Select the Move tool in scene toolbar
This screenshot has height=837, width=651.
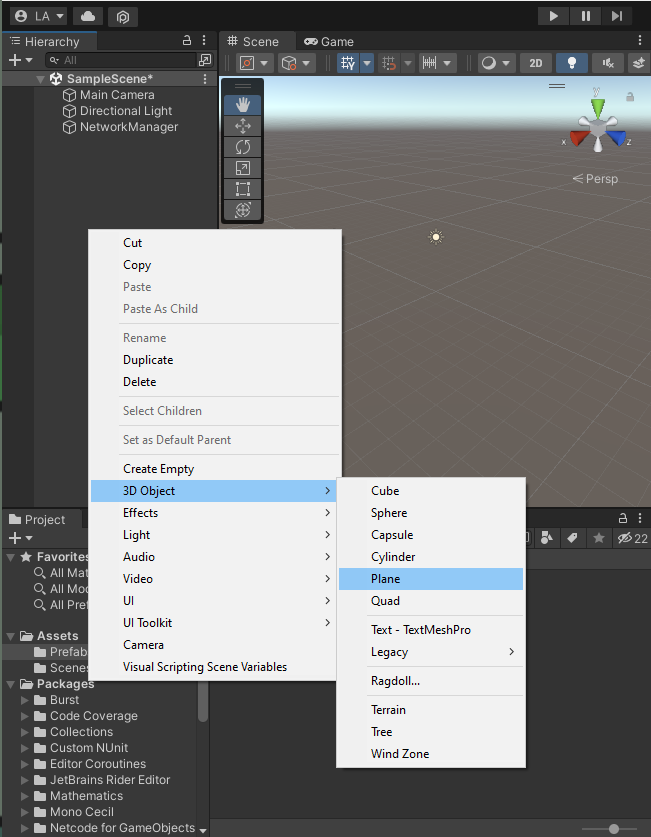[243, 126]
